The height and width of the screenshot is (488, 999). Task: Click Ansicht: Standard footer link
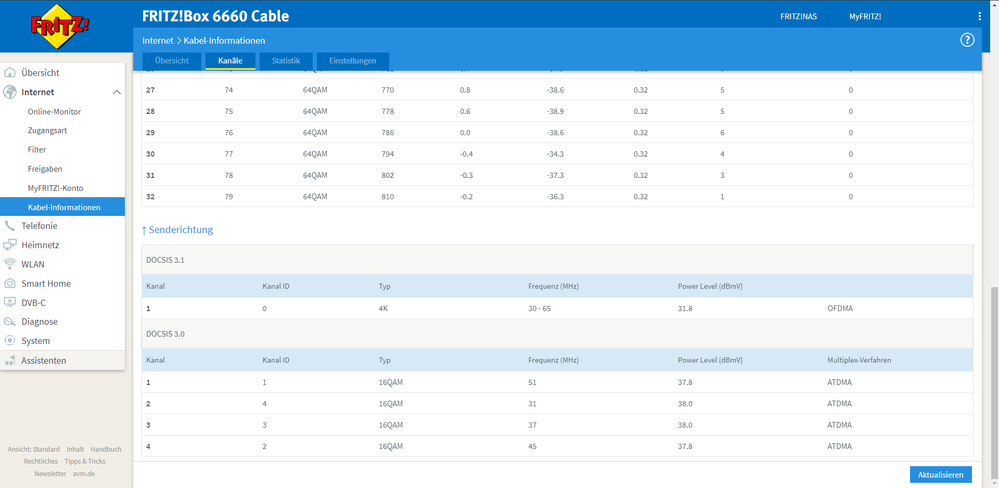click(x=34, y=449)
